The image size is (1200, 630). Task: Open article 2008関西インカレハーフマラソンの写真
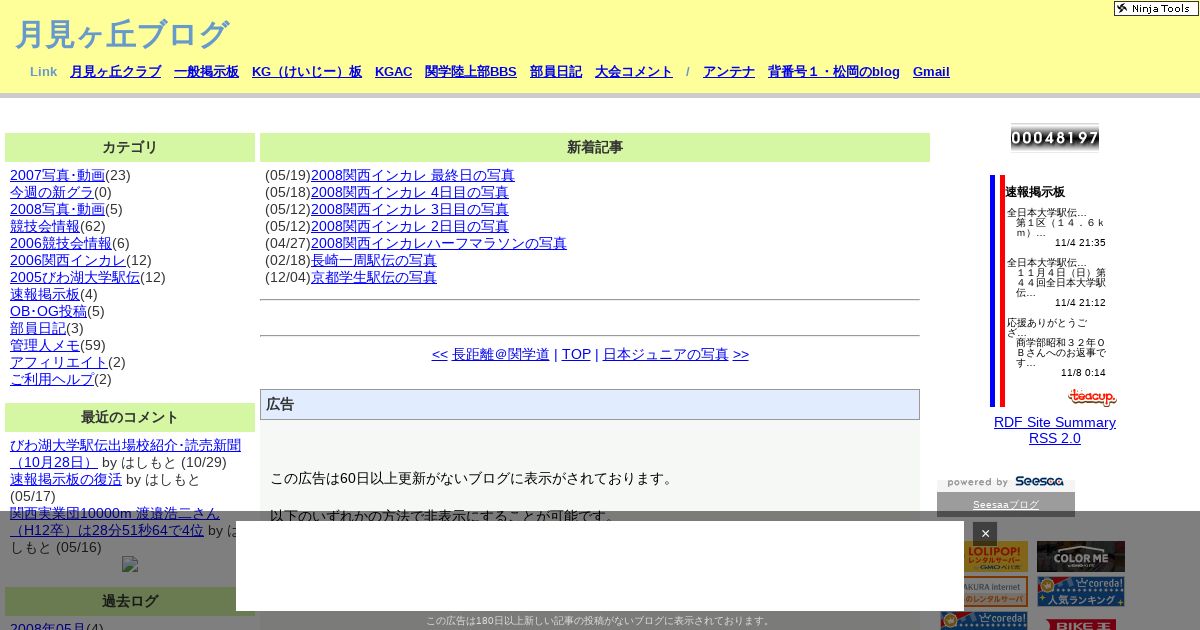pyautogui.click(x=439, y=243)
